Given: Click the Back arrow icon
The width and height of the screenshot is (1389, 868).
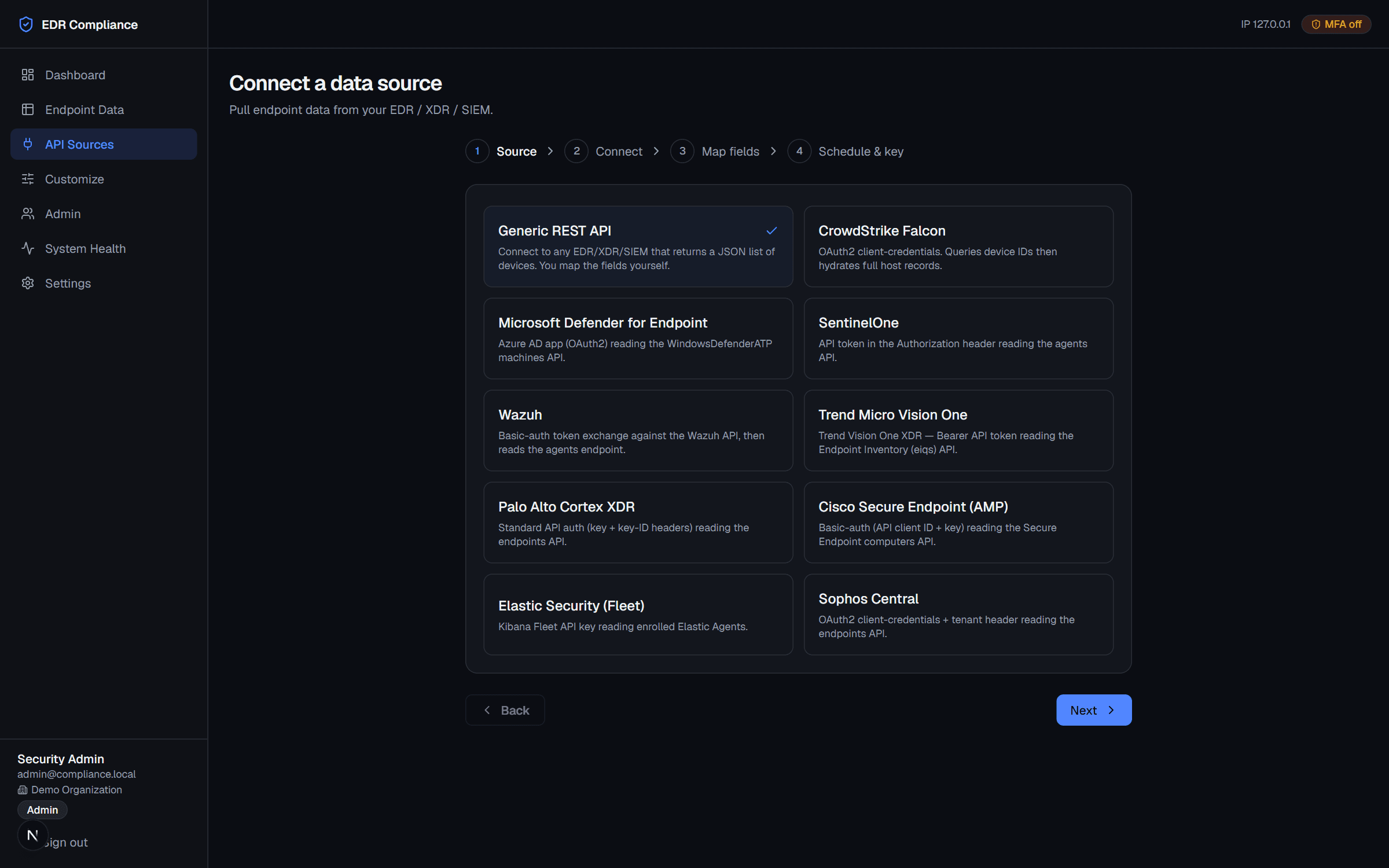Looking at the screenshot, I should point(487,710).
